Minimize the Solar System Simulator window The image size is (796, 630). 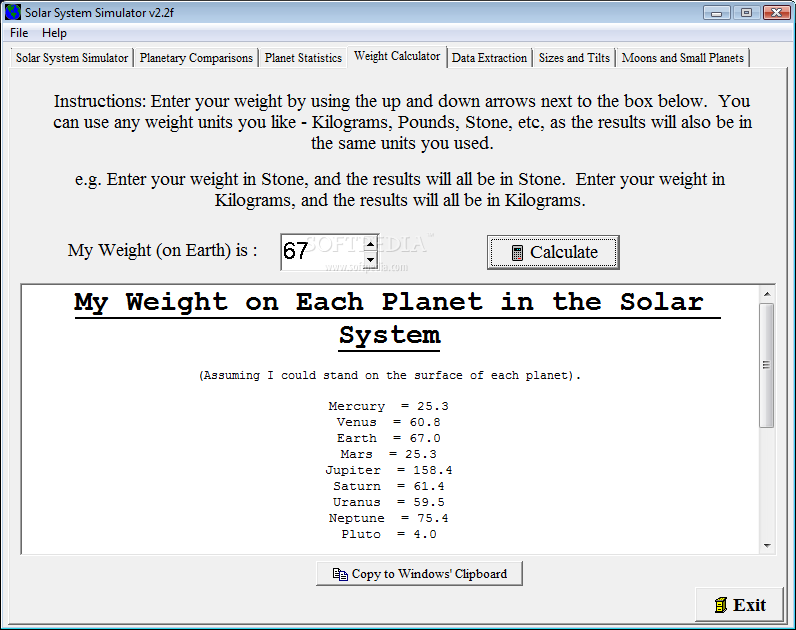coord(717,13)
